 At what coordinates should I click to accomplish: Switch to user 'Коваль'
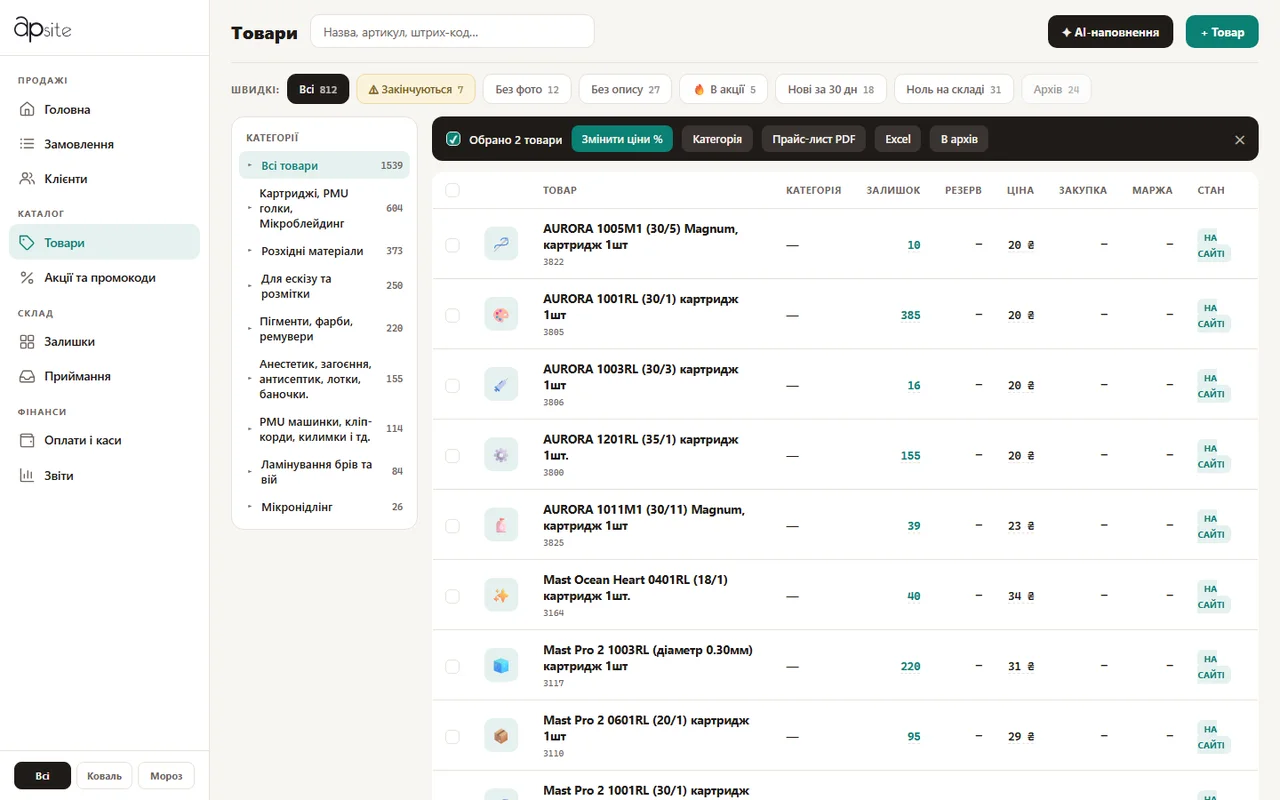[104, 776]
